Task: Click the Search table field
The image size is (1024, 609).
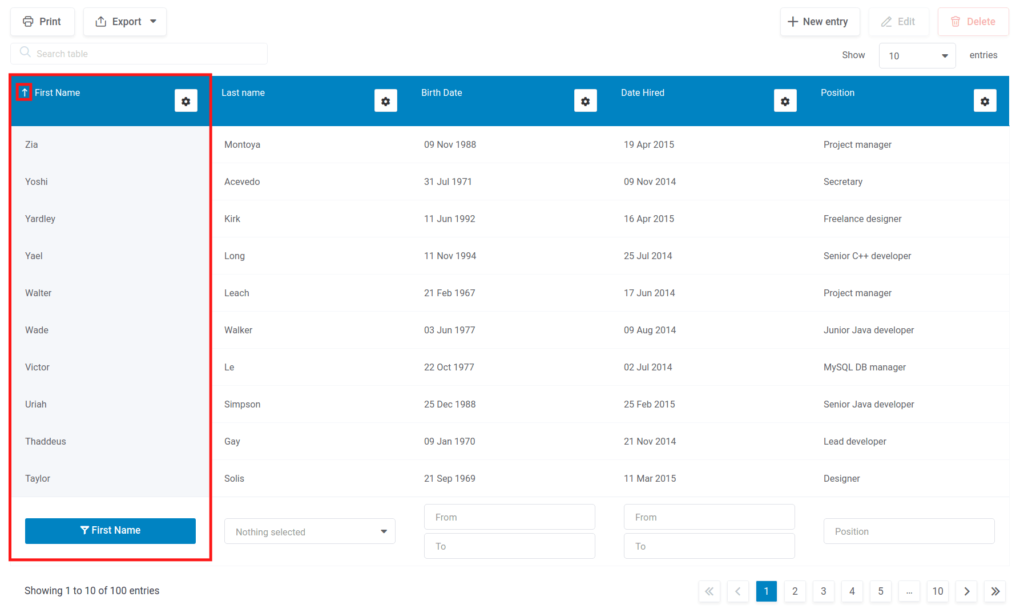Action: coord(140,54)
